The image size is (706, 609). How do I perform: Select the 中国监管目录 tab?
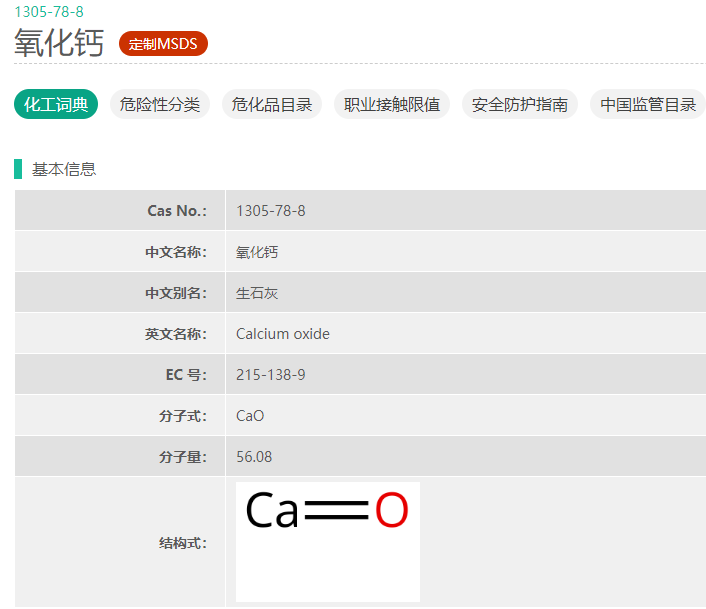coord(647,104)
